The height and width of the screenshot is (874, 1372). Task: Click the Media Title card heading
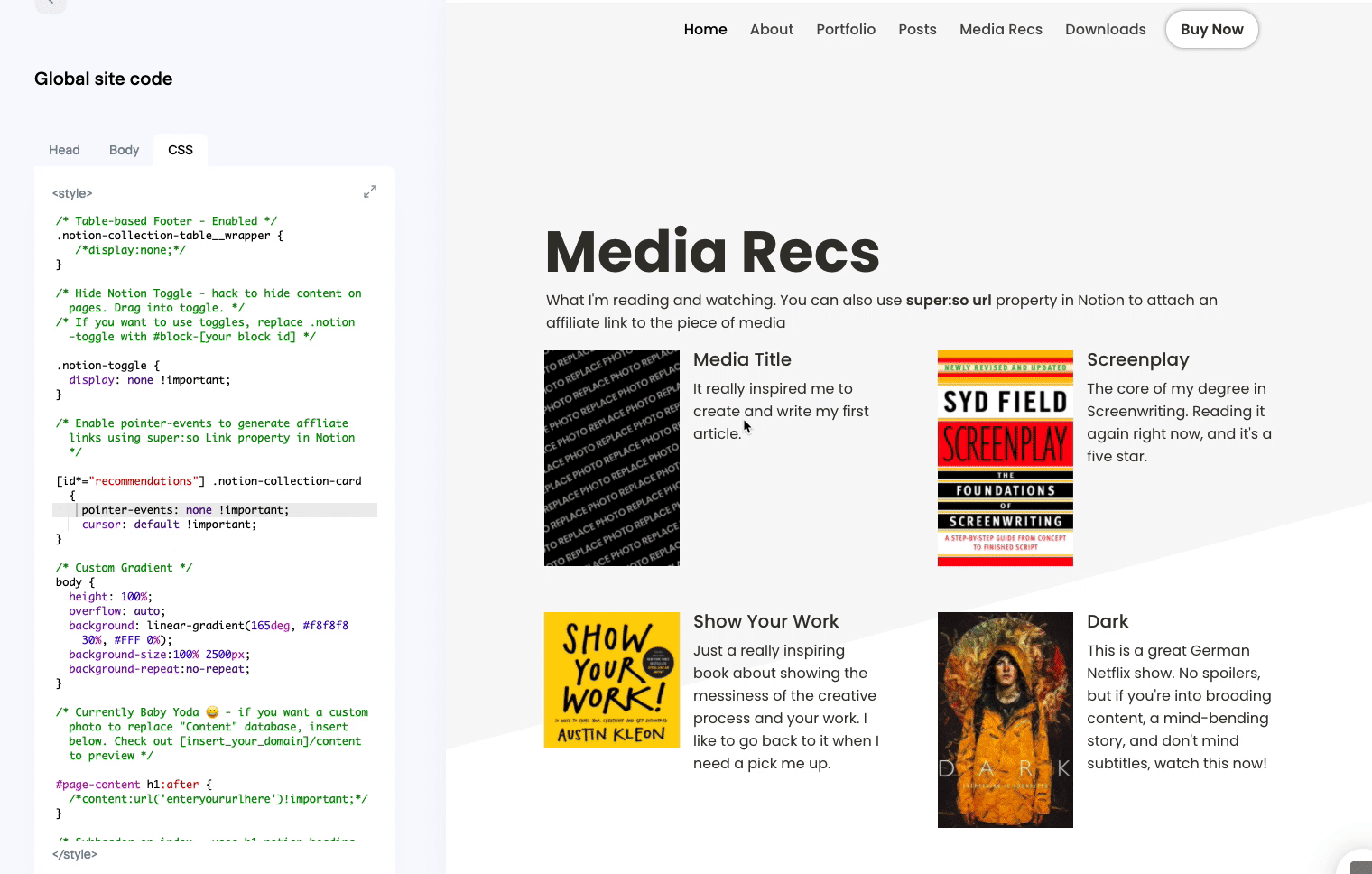coord(742,359)
